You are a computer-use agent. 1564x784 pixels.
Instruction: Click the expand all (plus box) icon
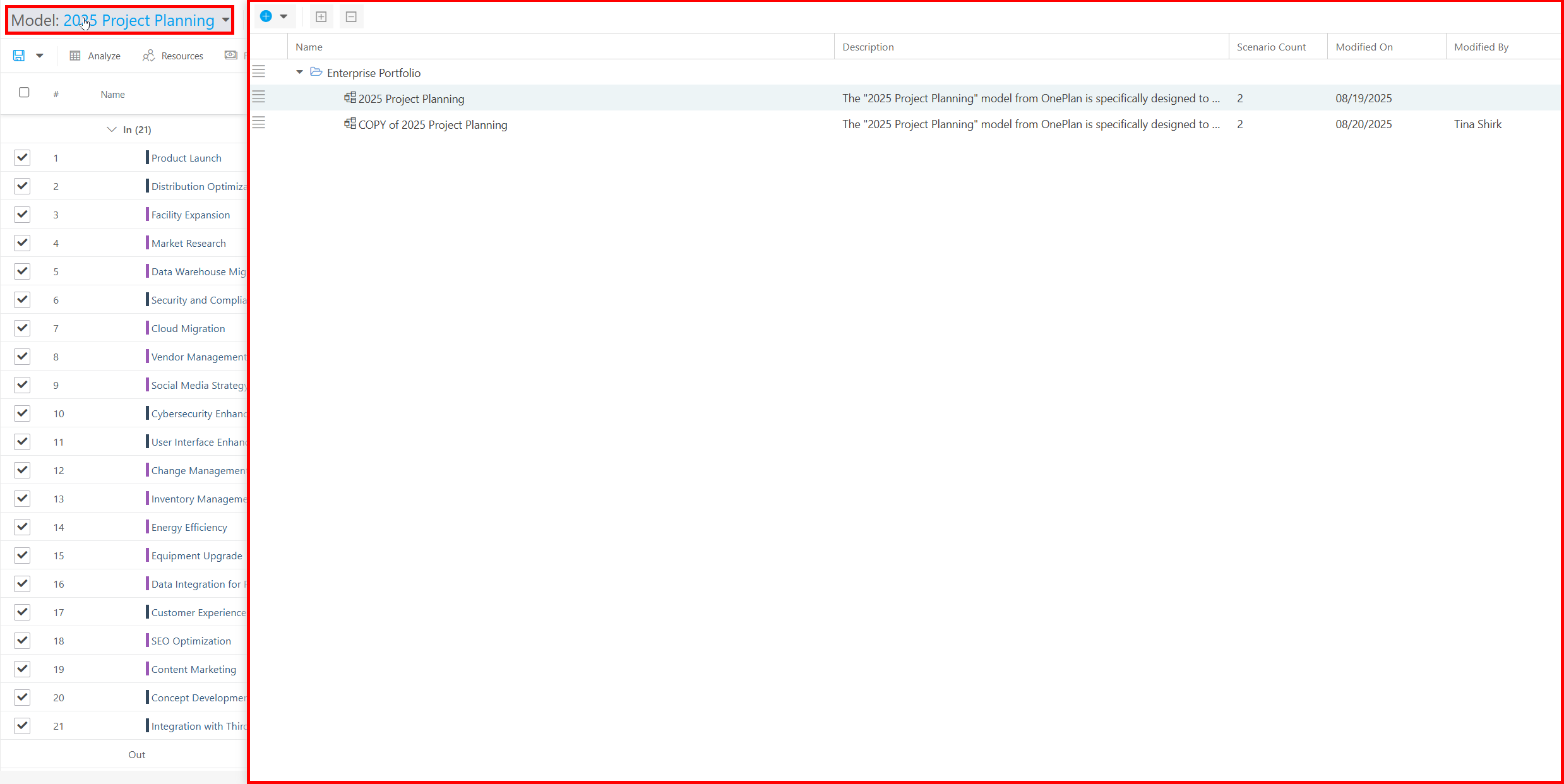pyautogui.click(x=321, y=17)
